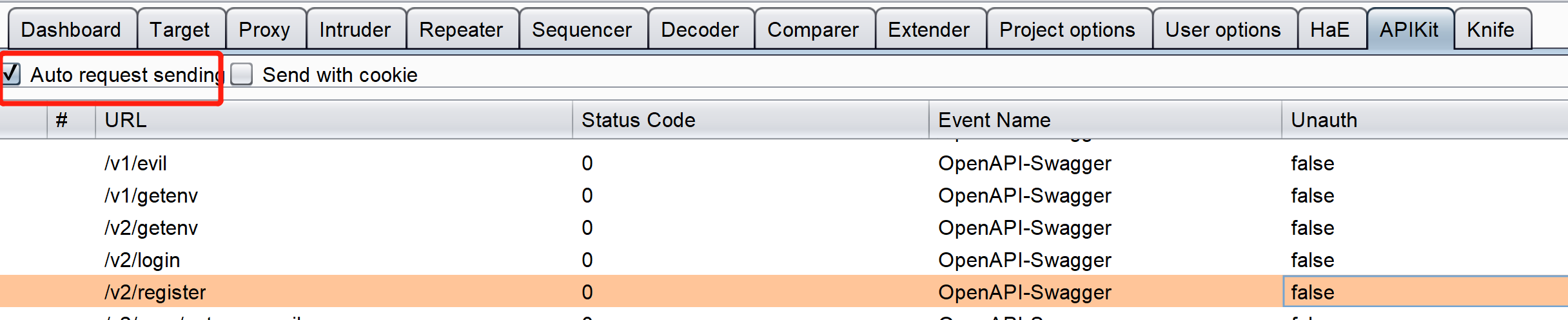Image resolution: width=1568 pixels, height=320 pixels.
Task: Sort by Status Code column
Action: point(750,120)
